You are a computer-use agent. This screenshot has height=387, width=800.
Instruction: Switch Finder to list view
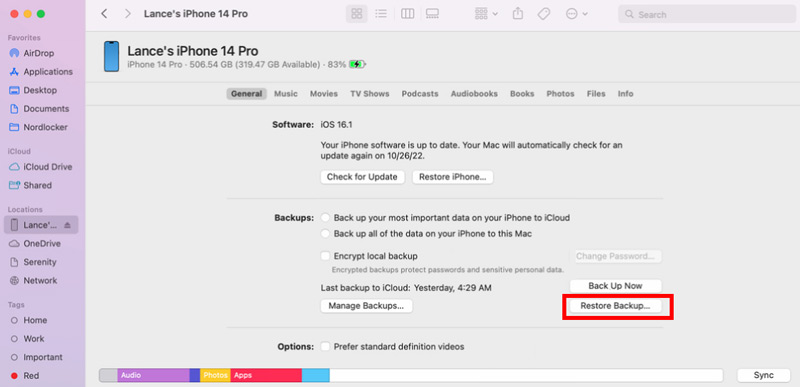point(381,14)
